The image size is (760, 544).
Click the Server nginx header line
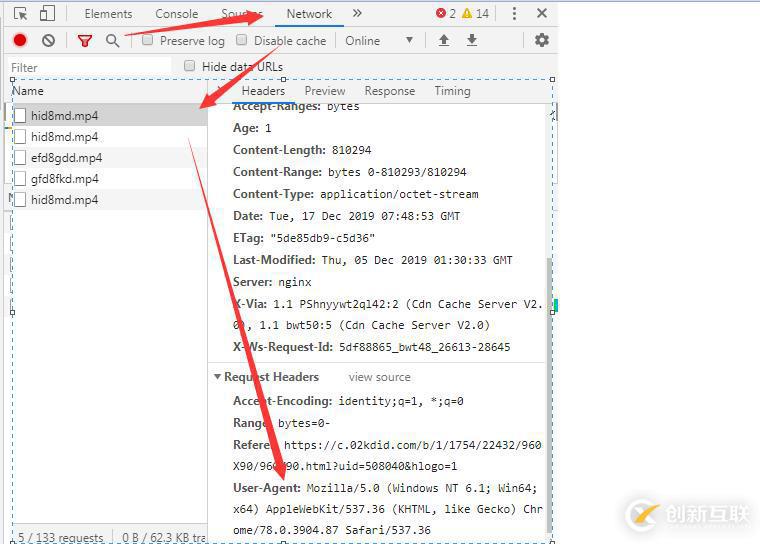pos(272,282)
